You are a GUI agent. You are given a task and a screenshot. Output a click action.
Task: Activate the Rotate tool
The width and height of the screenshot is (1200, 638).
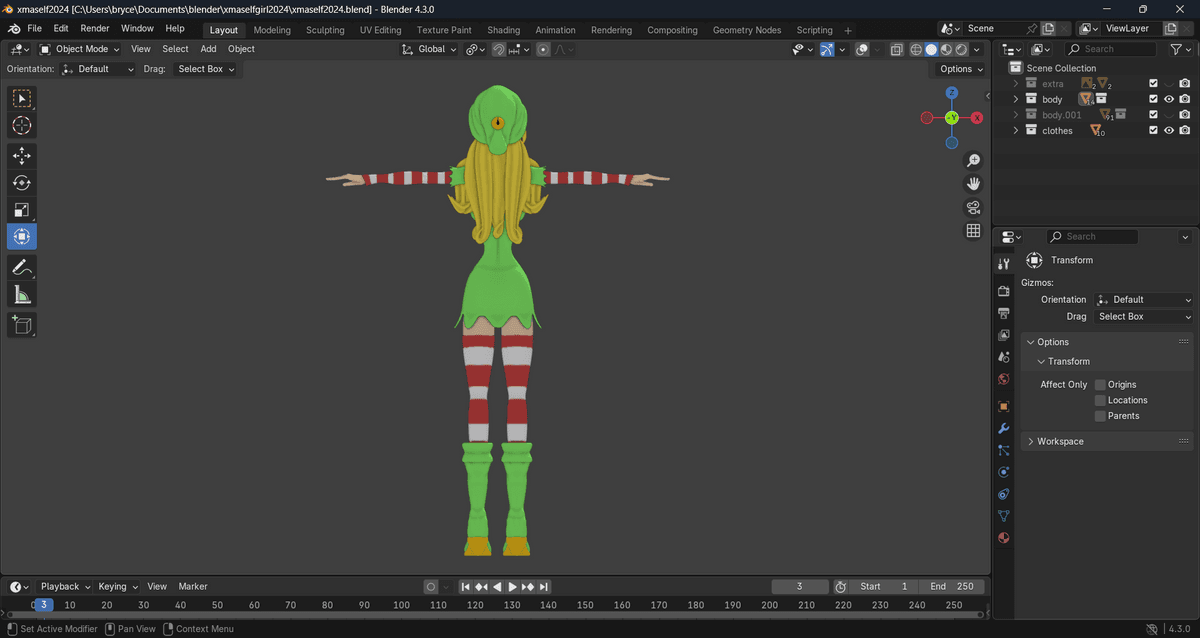(22, 183)
